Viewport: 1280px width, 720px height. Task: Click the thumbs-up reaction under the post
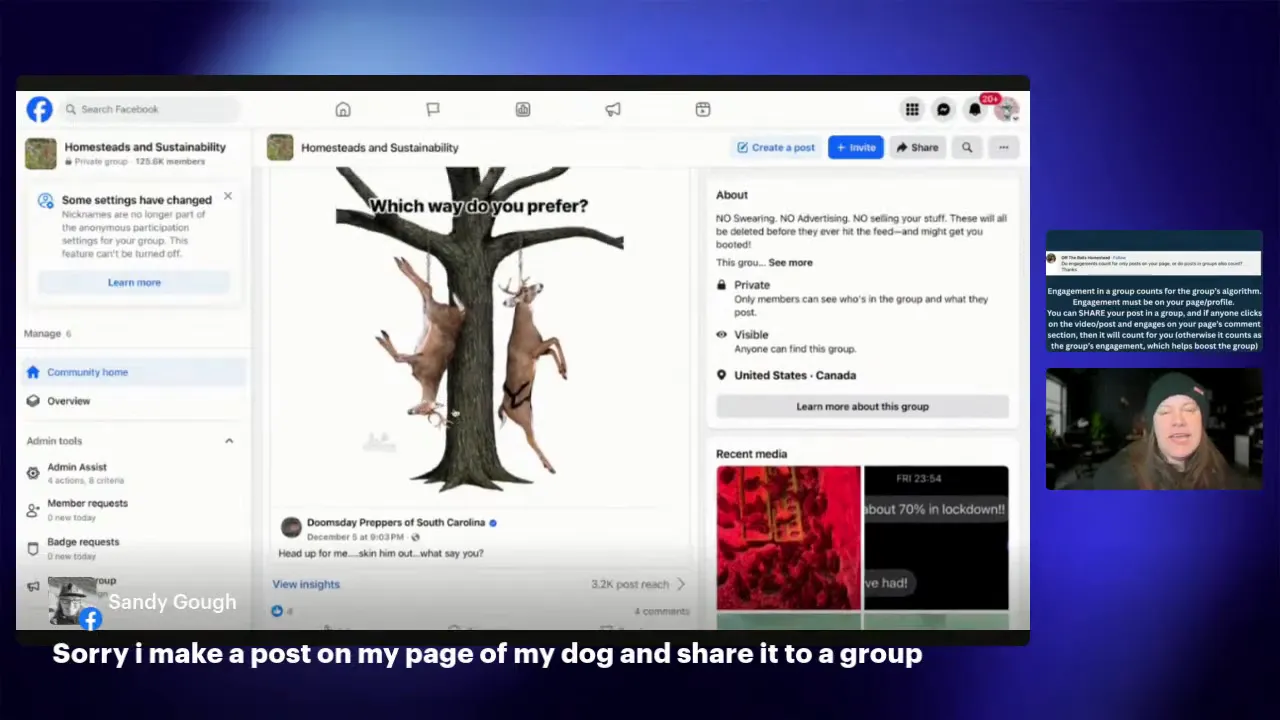(277, 611)
